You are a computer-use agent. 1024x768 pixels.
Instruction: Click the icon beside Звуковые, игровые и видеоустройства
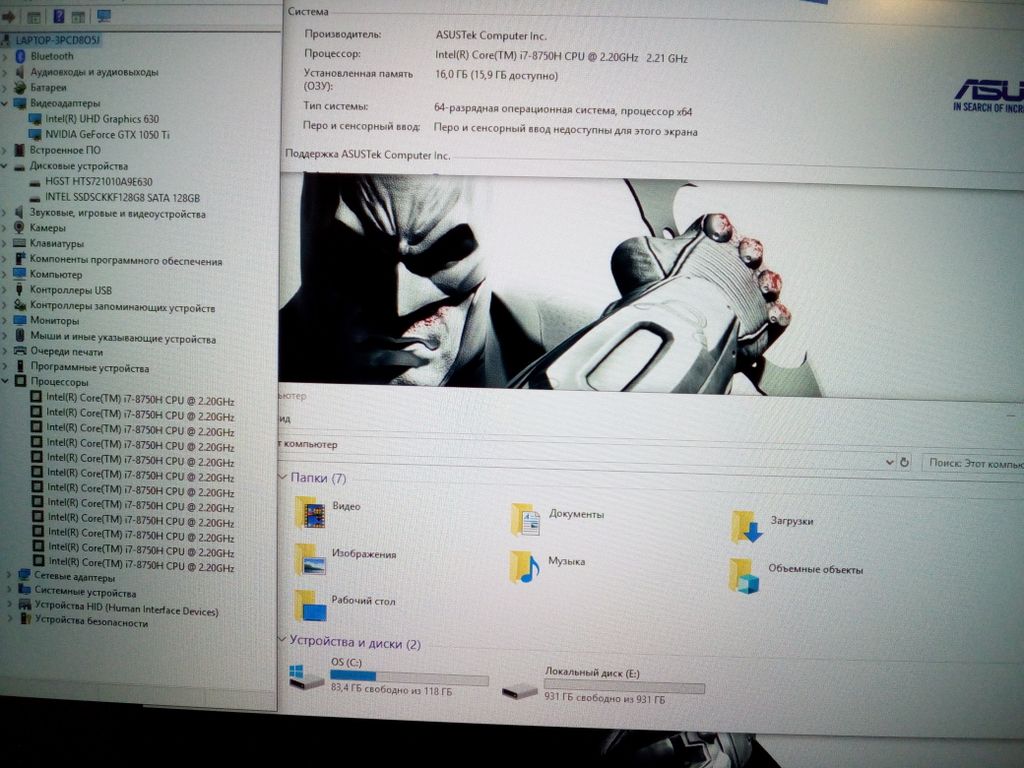point(19,213)
